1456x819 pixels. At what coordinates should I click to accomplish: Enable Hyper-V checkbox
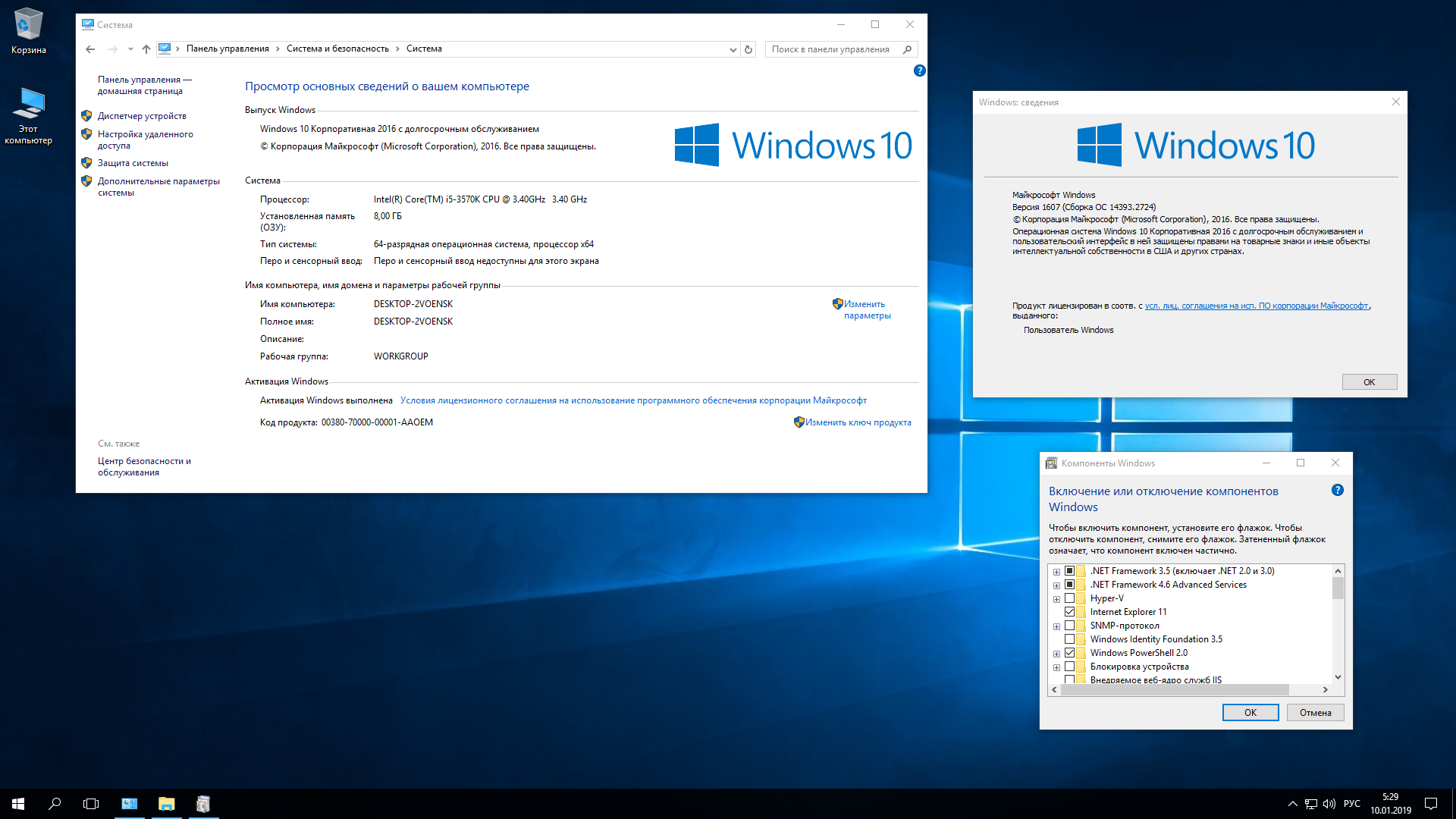(1069, 598)
